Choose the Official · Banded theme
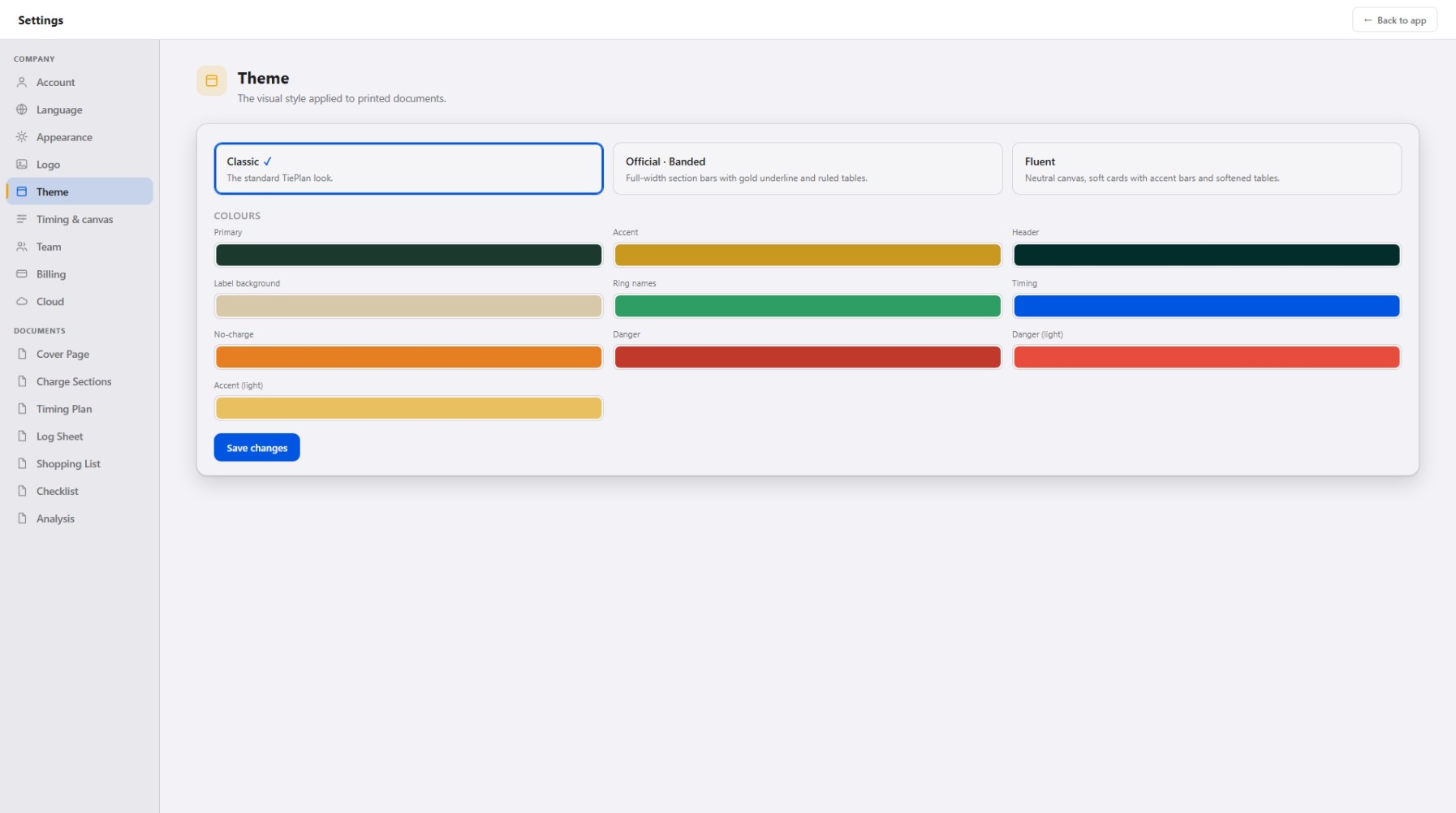1456x813 pixels. [x=808, y=169]
